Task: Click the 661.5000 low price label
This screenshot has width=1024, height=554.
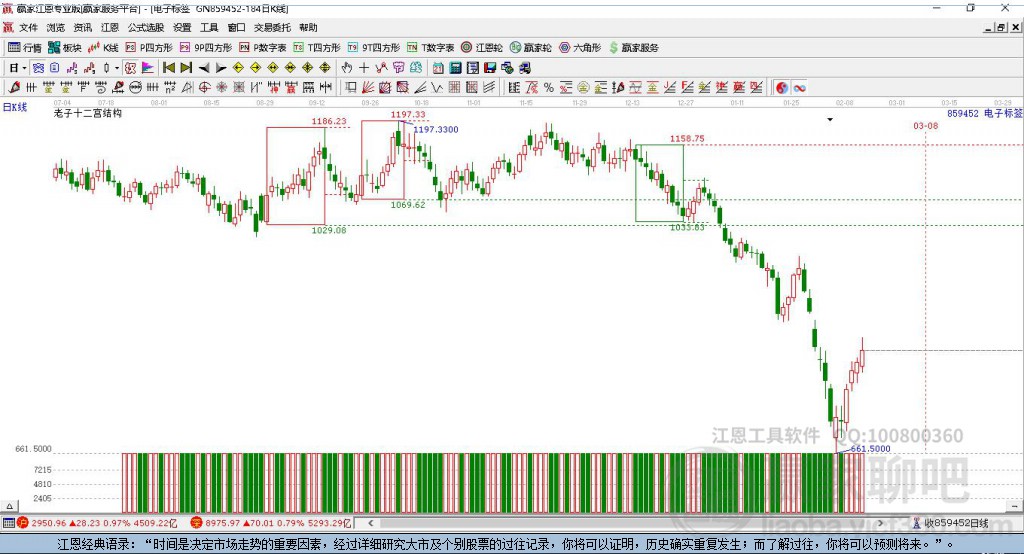Action: (x=870, y=449)
